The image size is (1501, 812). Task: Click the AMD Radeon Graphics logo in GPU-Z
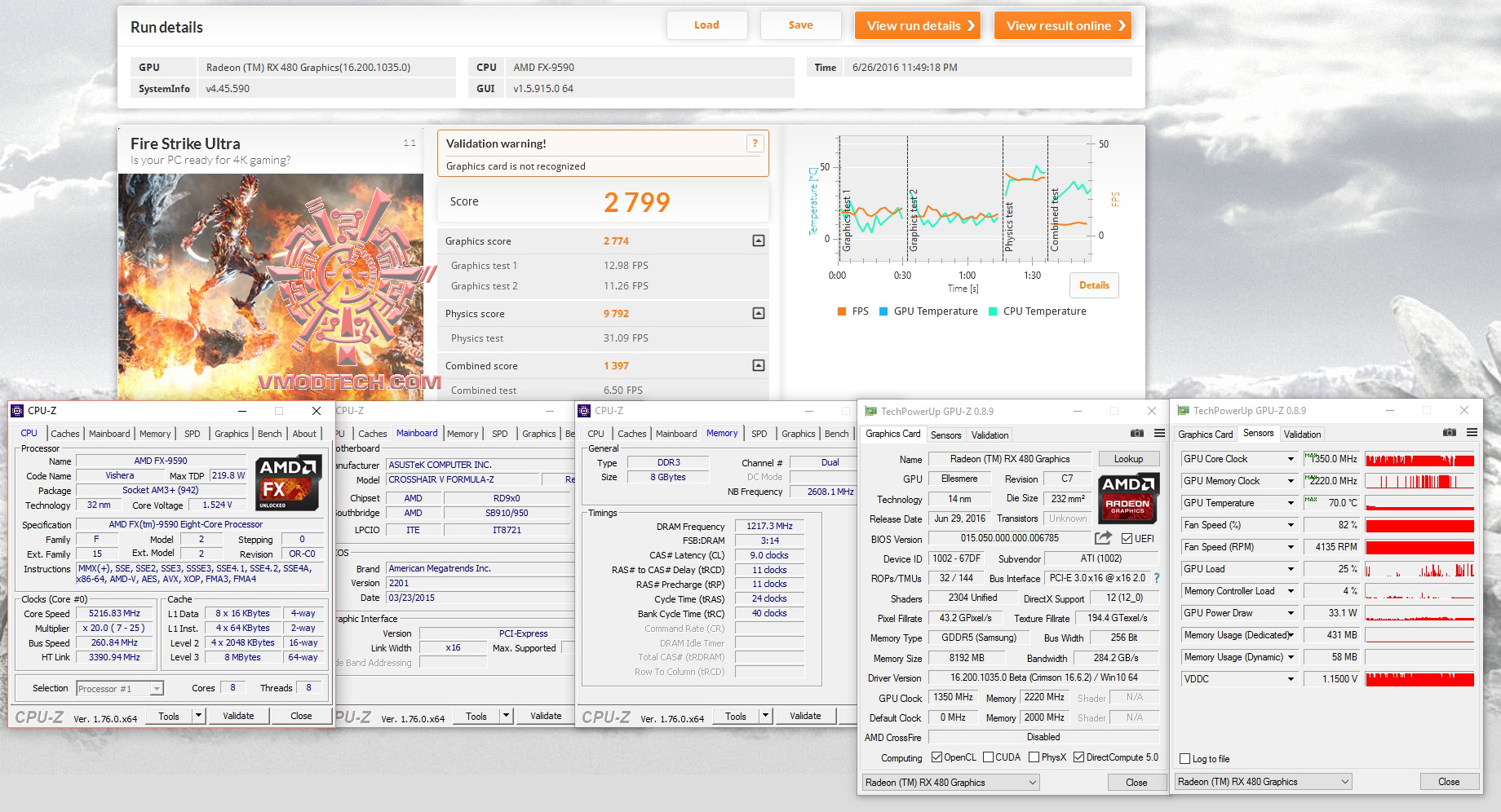[1128, 498]
